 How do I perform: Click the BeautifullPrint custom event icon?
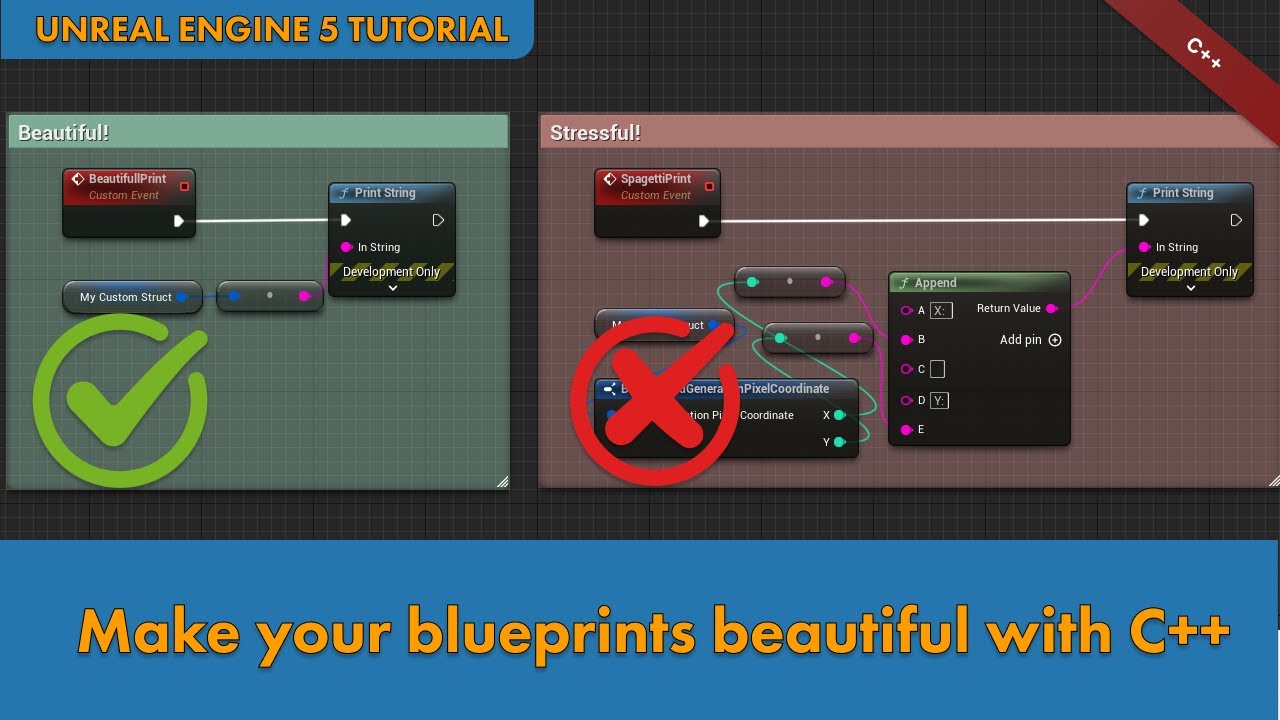pos(77,180)
